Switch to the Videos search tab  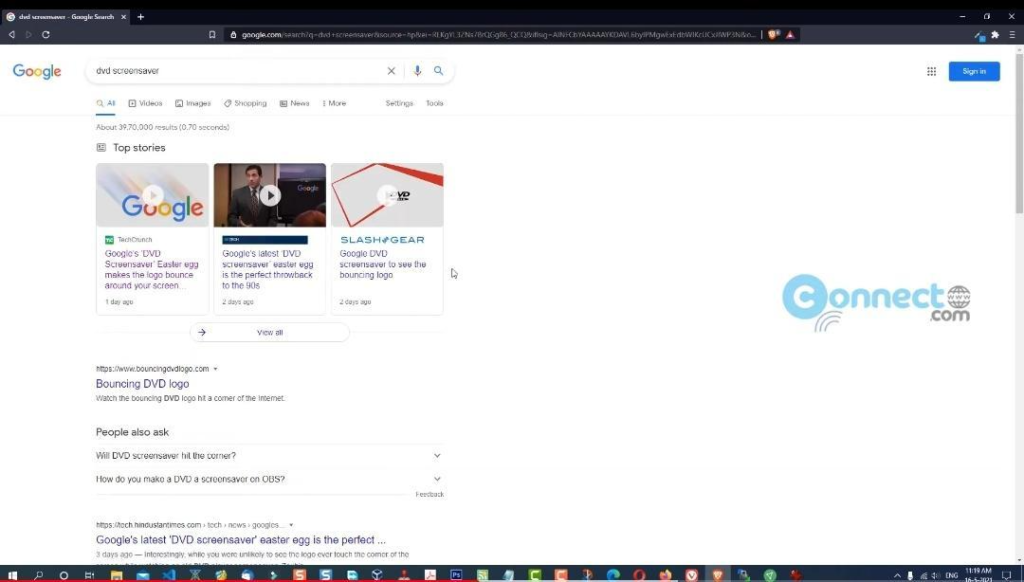coord(145,103)
